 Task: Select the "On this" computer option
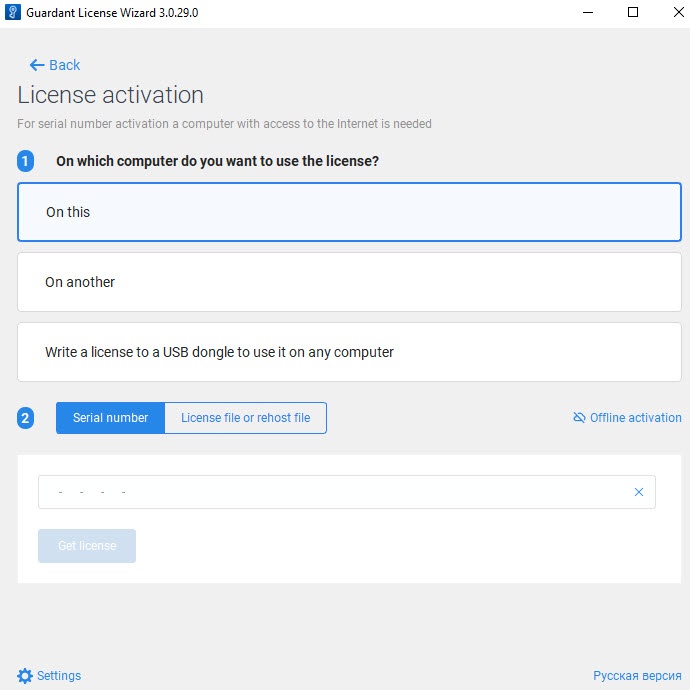tap(349, 212)
